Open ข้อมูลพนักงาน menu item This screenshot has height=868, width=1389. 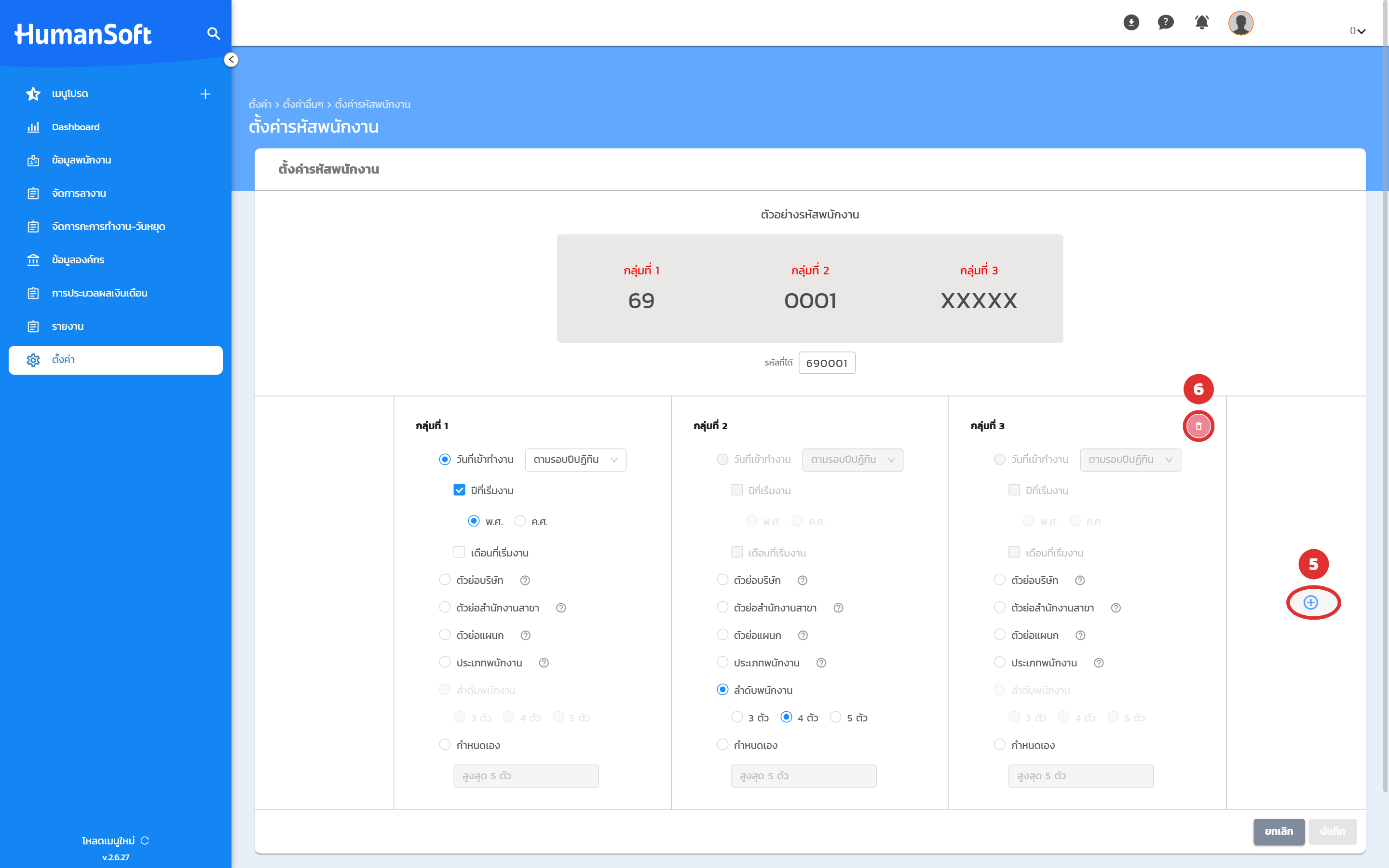pyautogui.click(x=115, y=160)
